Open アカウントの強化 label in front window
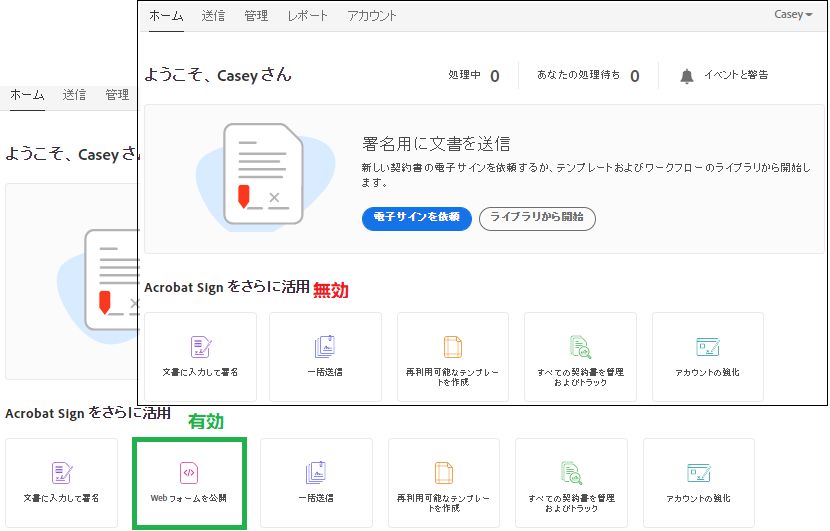This screenshot has width=830, height=531. click(x=708, y=372)
